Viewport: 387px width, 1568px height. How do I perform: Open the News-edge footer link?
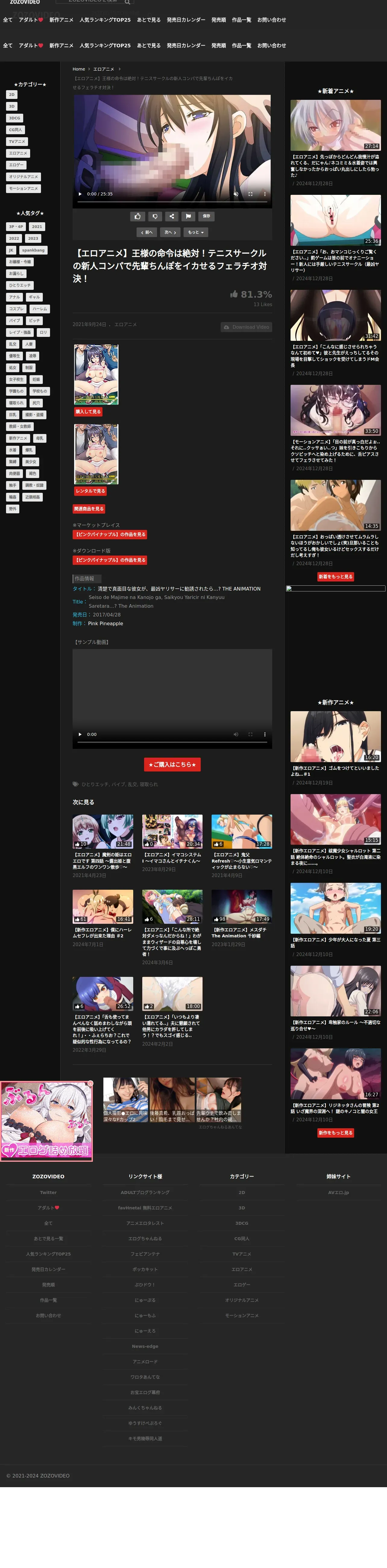(x=145, y=1346)
